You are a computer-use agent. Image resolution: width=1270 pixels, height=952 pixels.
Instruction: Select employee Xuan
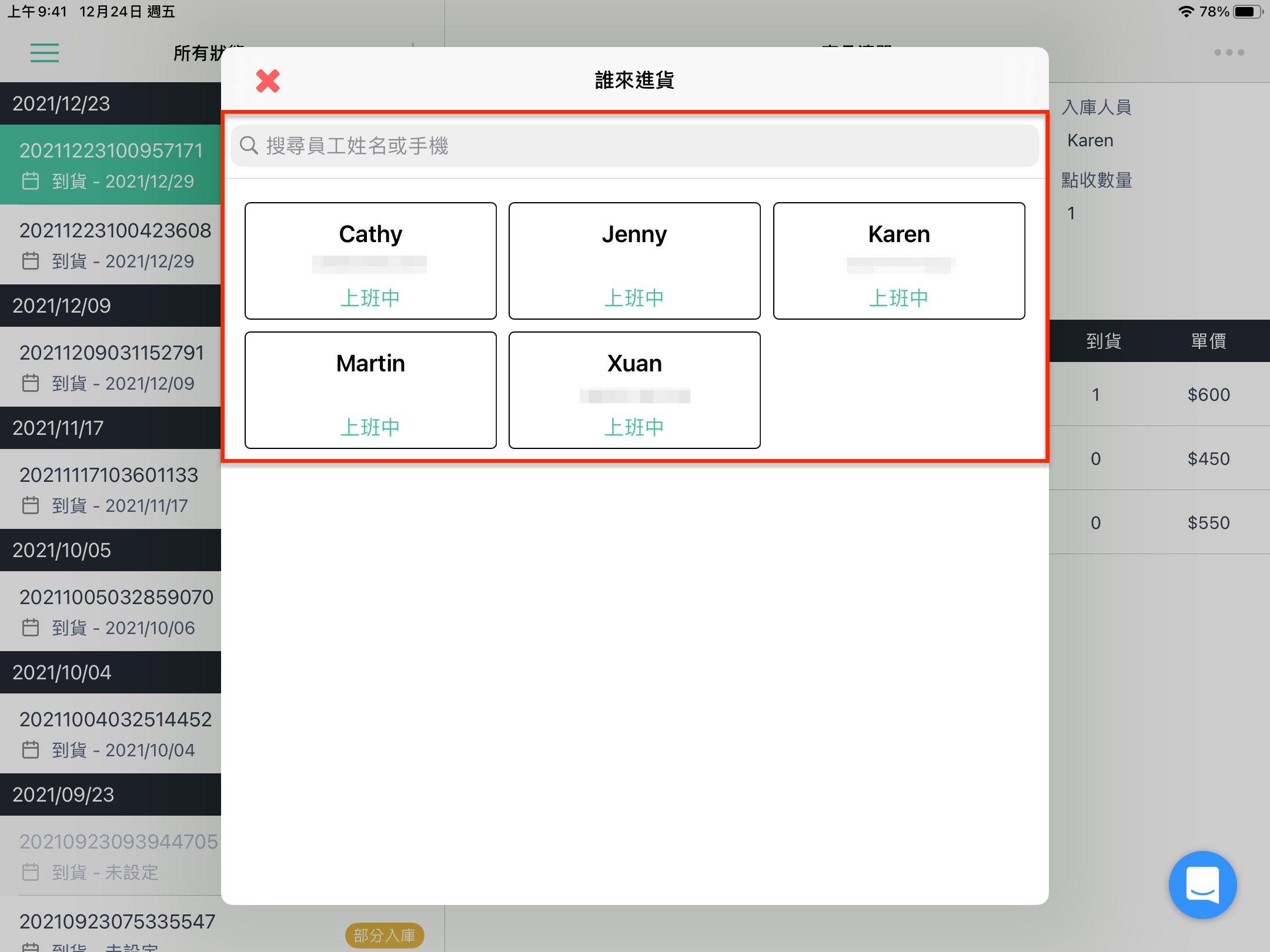pos(634,390)
